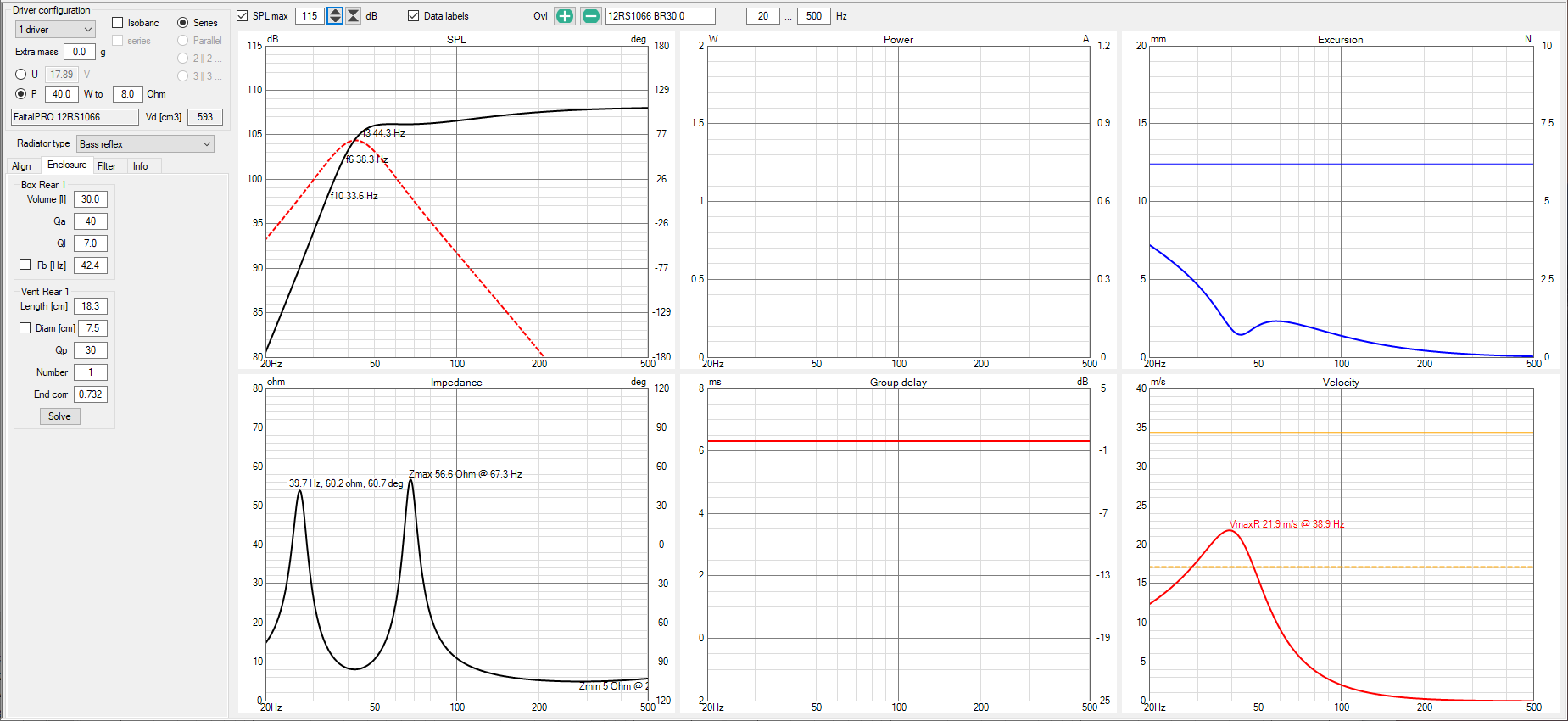The image size is (1568, 721).
Task: Compress SPL scale with inward arrows icon
Action: pyautogui.click(x=354, y=16)
